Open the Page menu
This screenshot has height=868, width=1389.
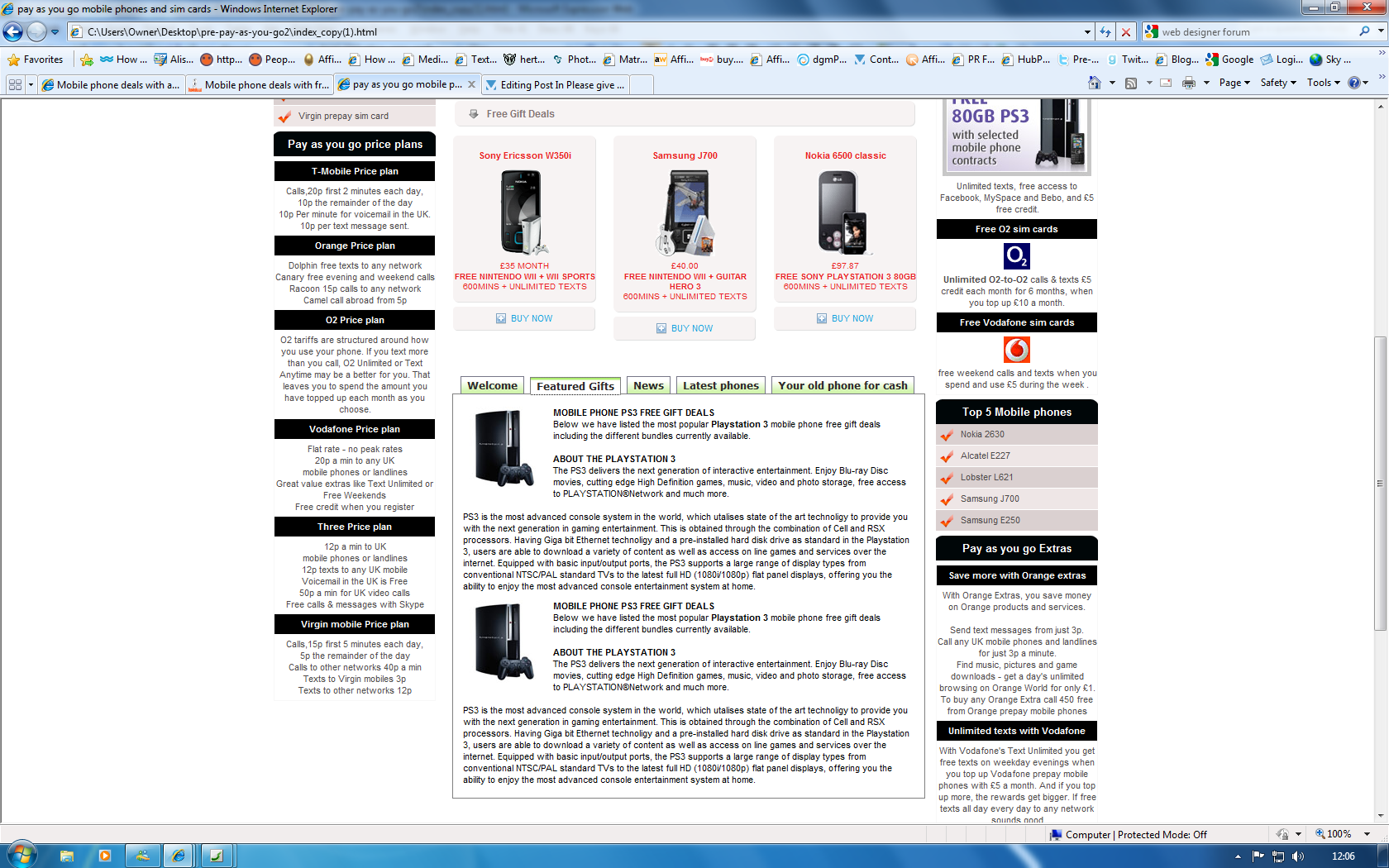(1234, 83)
